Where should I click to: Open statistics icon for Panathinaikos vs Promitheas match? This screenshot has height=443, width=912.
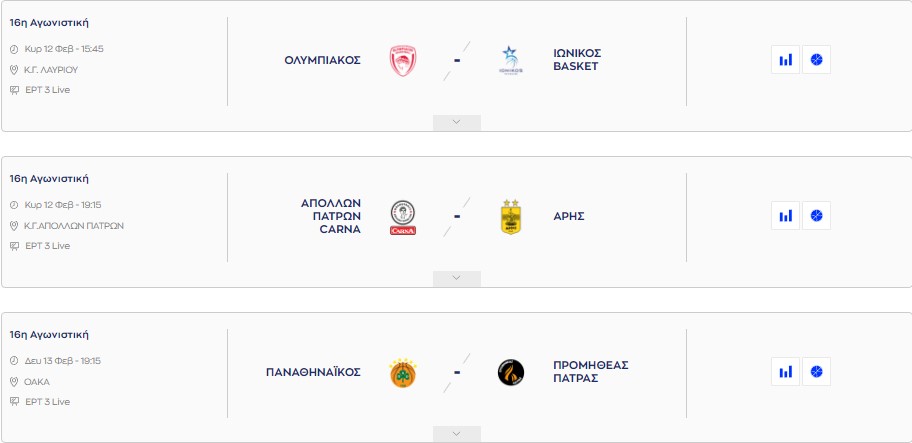pyautogui.click(x=786, y=372)
